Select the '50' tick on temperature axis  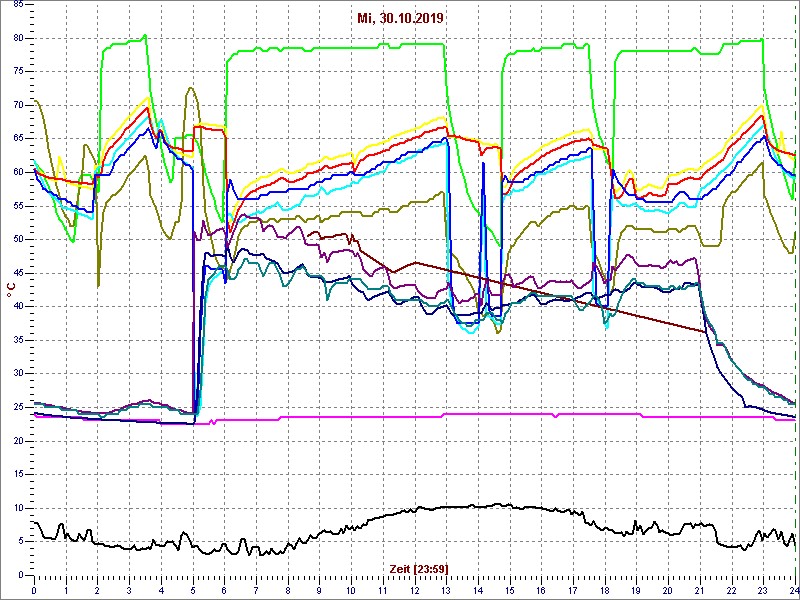coord(18,239)
